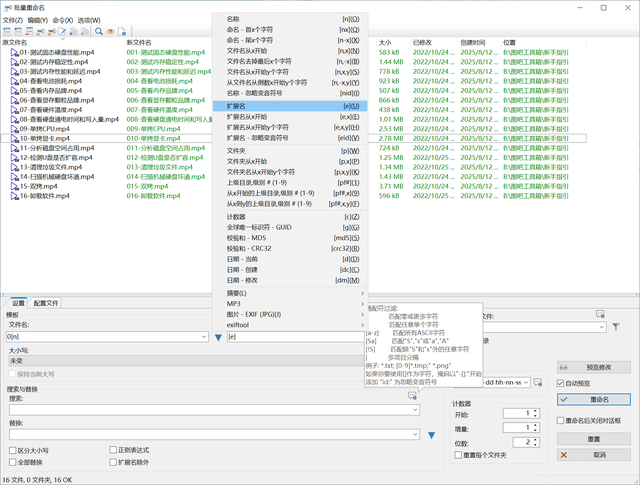Select the 校验和 - MD5 entry
Viewport: 640px width, 485px height.
291,238
